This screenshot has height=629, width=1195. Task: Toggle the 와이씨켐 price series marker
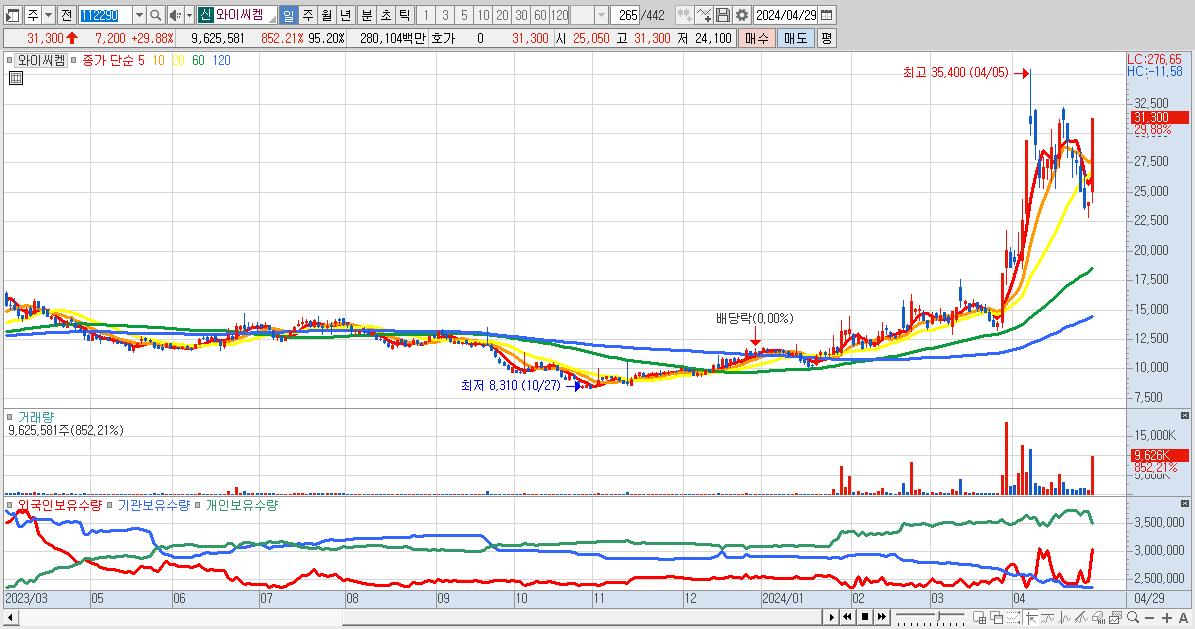point(10,60)
